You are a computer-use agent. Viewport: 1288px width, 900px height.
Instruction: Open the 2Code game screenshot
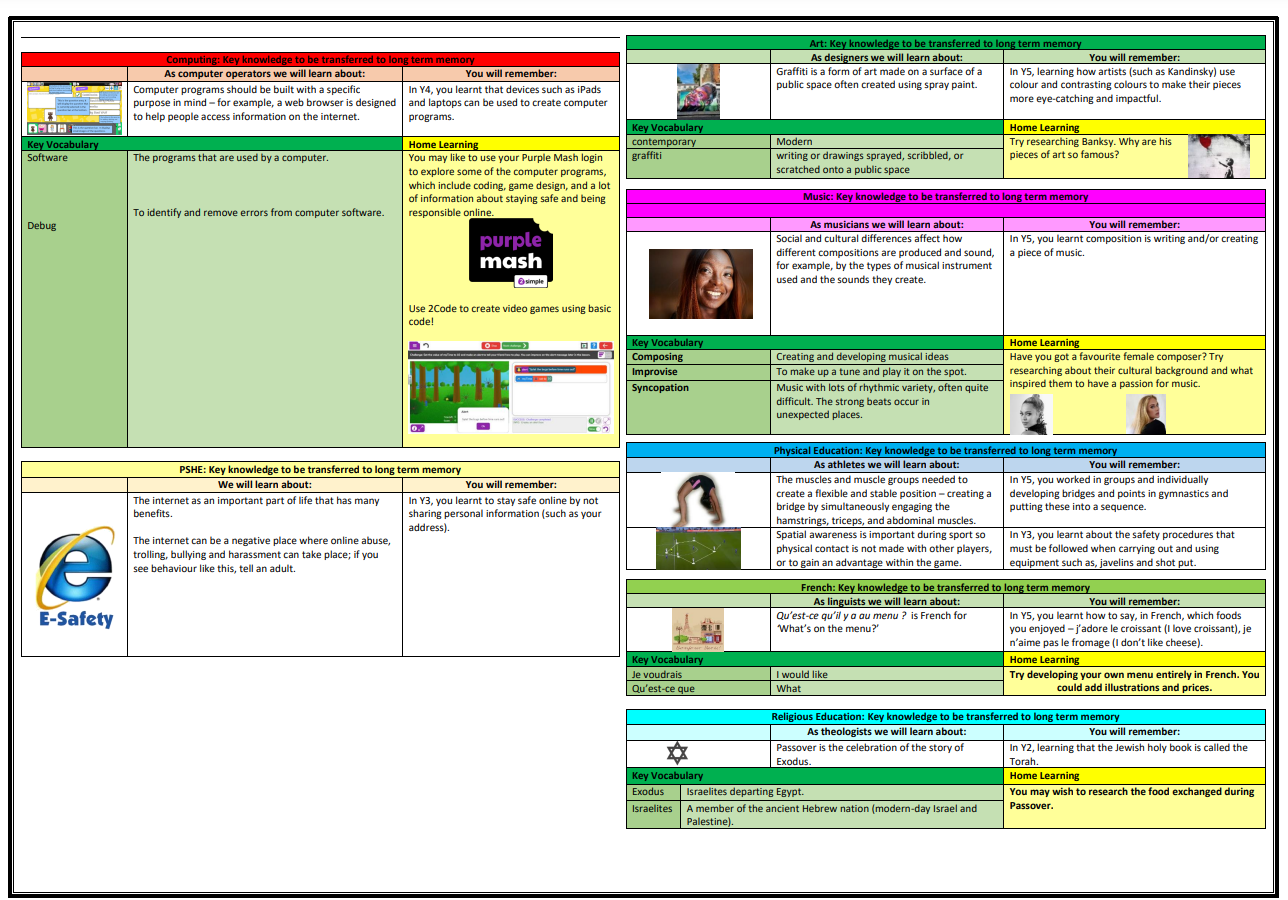point(510,387)
